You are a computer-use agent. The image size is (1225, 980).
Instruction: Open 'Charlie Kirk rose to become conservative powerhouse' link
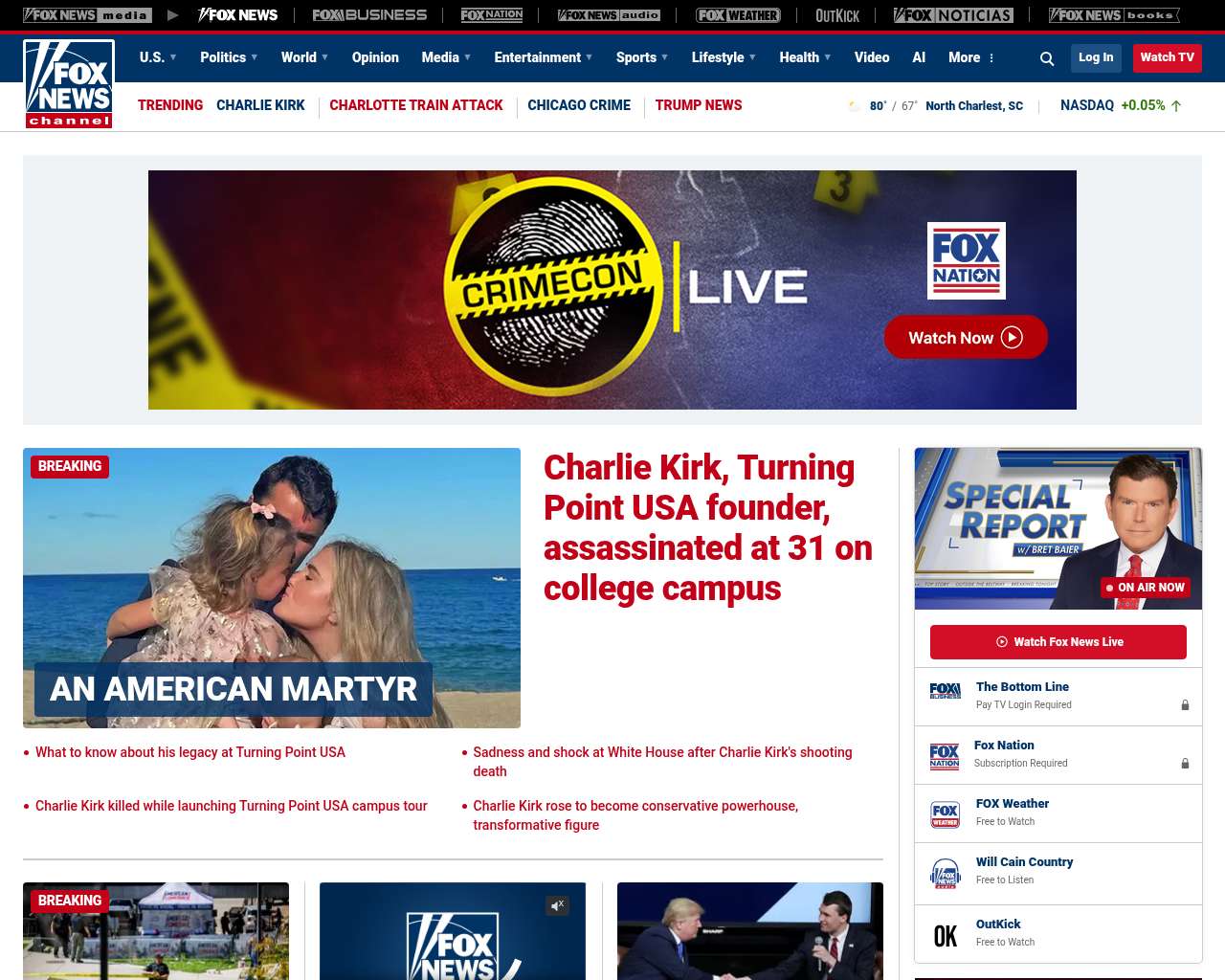click(635, 815)
